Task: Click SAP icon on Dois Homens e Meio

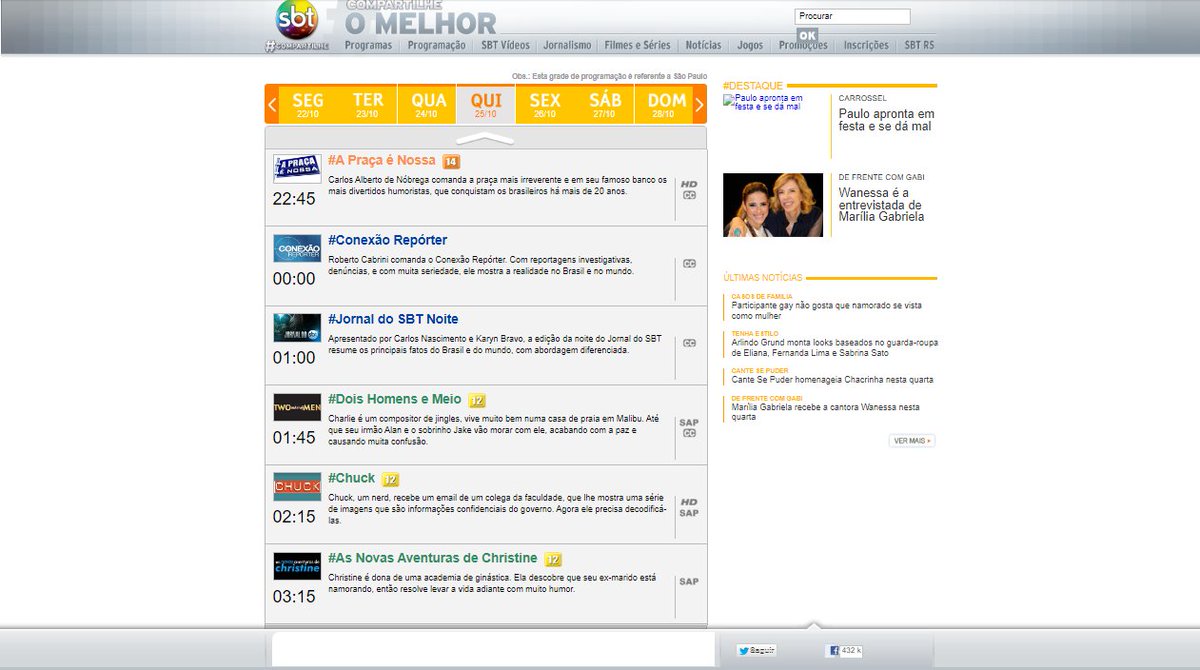Action: (689, 422)
